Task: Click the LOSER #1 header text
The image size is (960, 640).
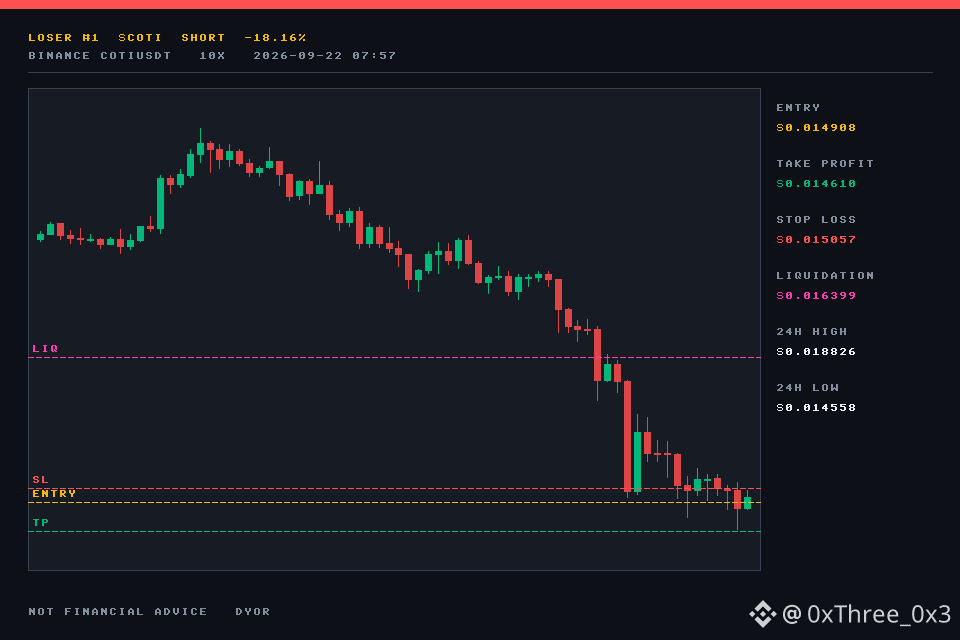Action: click(x=63, y=37)
